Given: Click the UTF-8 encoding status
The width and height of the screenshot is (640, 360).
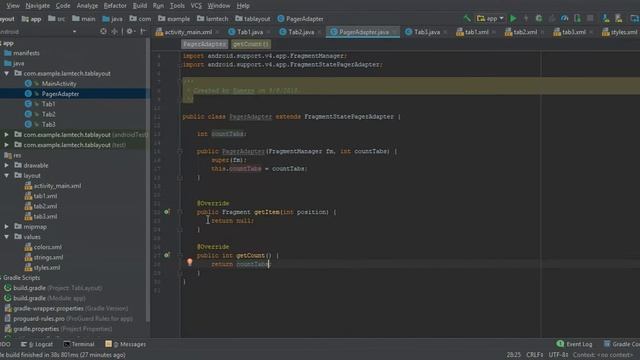Looking at the screenshot, I should 558,355.
